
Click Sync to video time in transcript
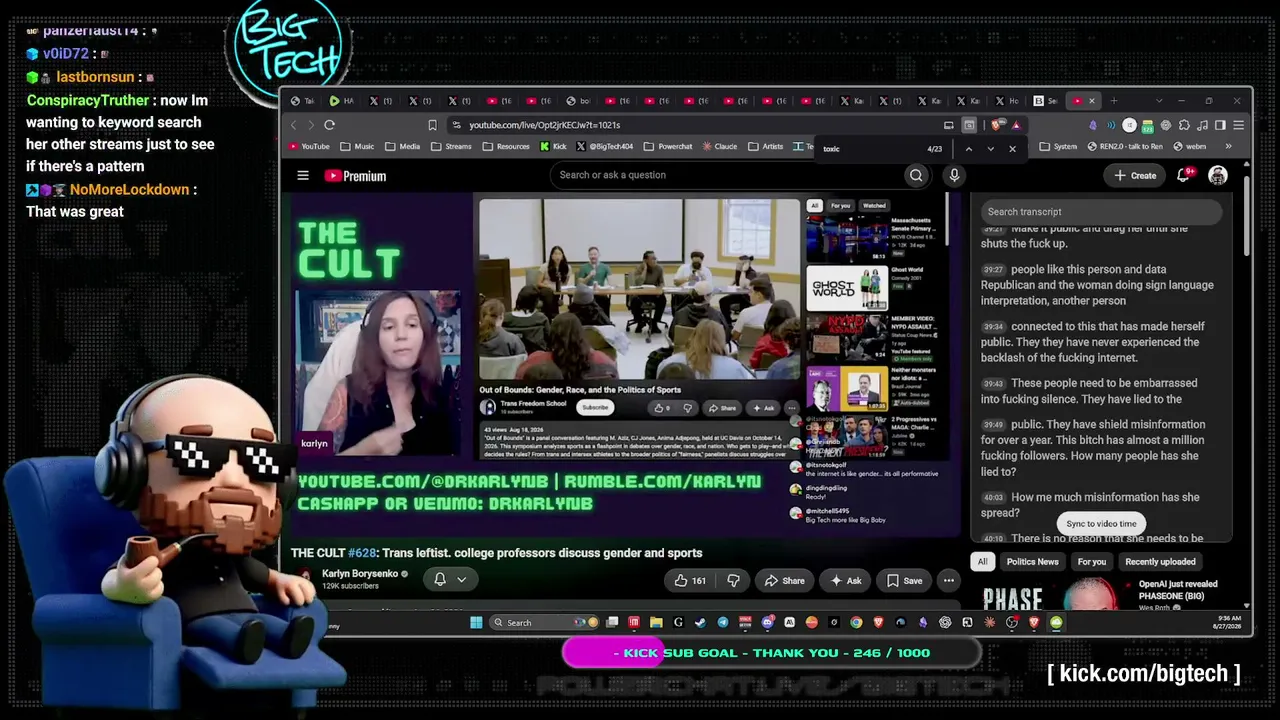(1101, 524)
